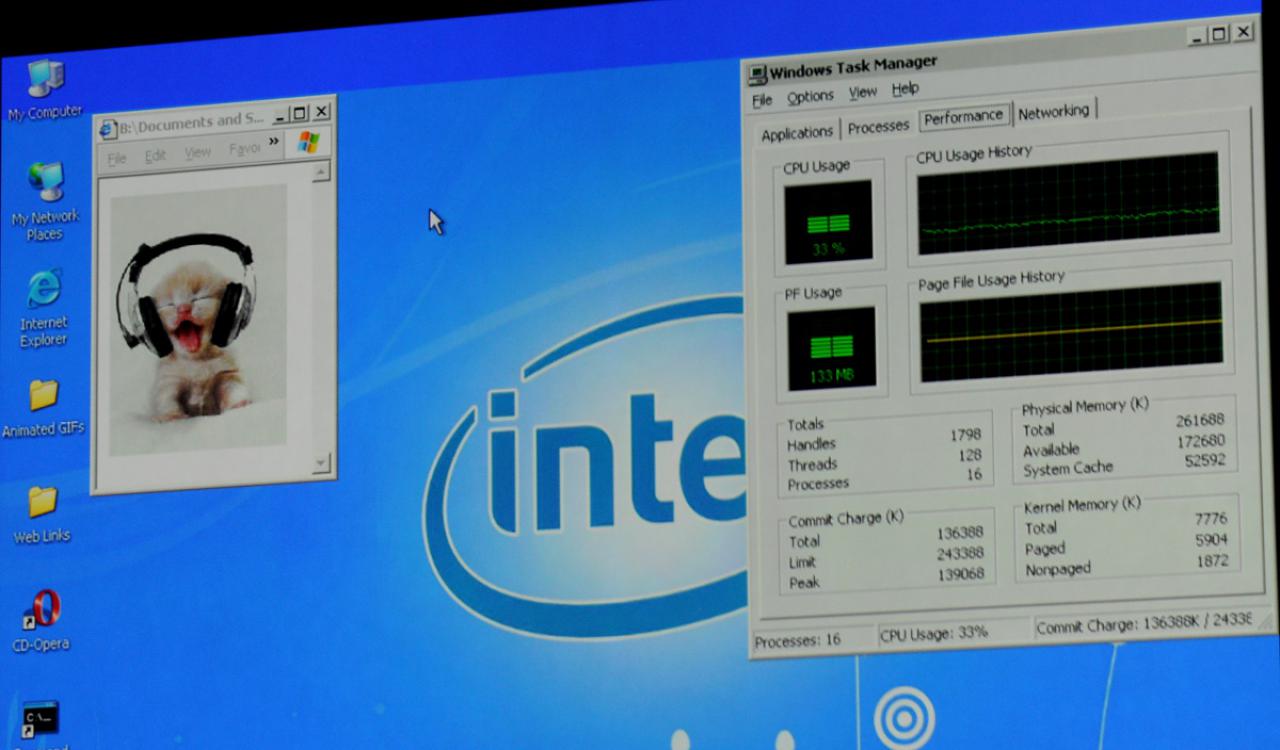Launch CD-Opera shortcut

[x=41, y=621]
